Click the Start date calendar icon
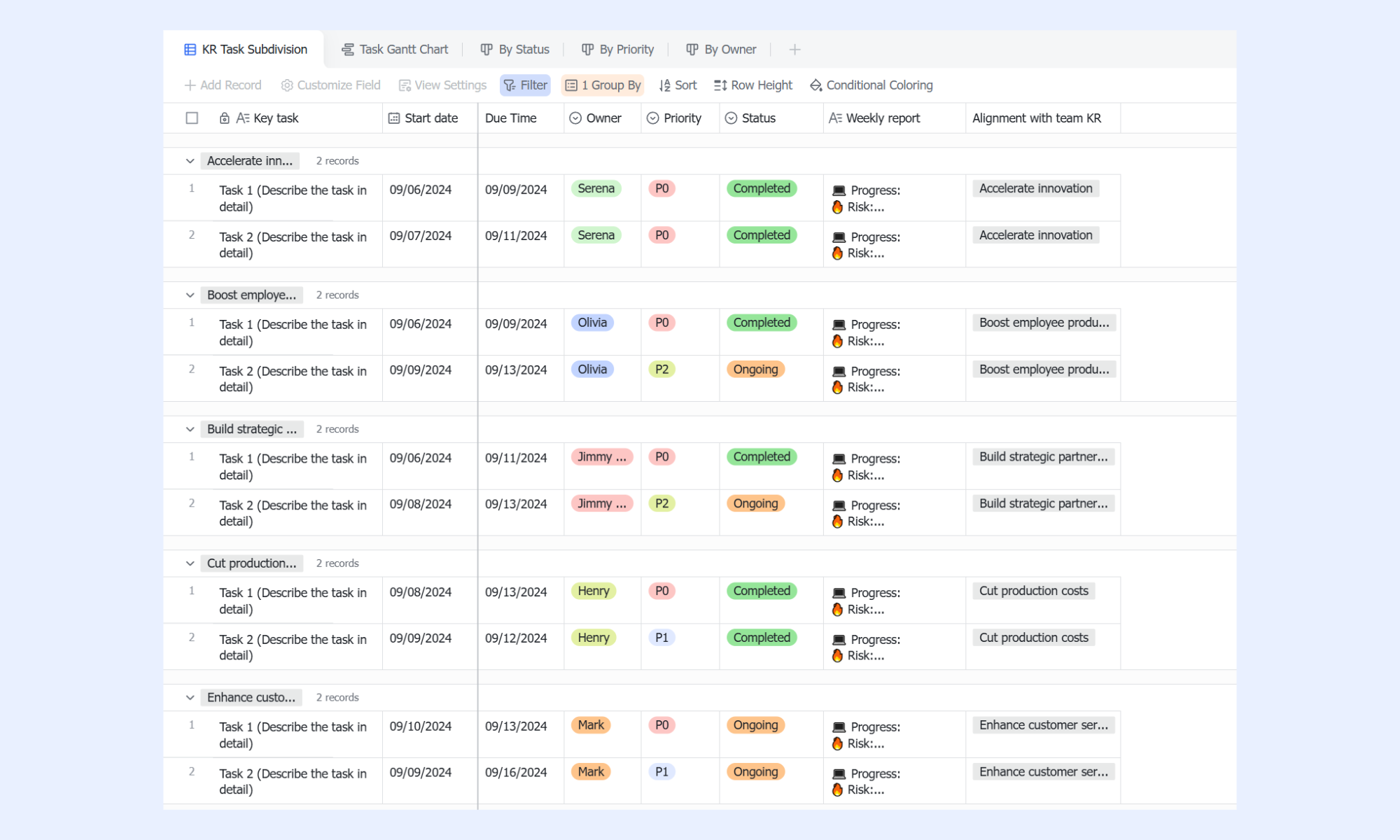This screenshot has width=1400, height=840. pyautogui.click(x=394, y=118)
